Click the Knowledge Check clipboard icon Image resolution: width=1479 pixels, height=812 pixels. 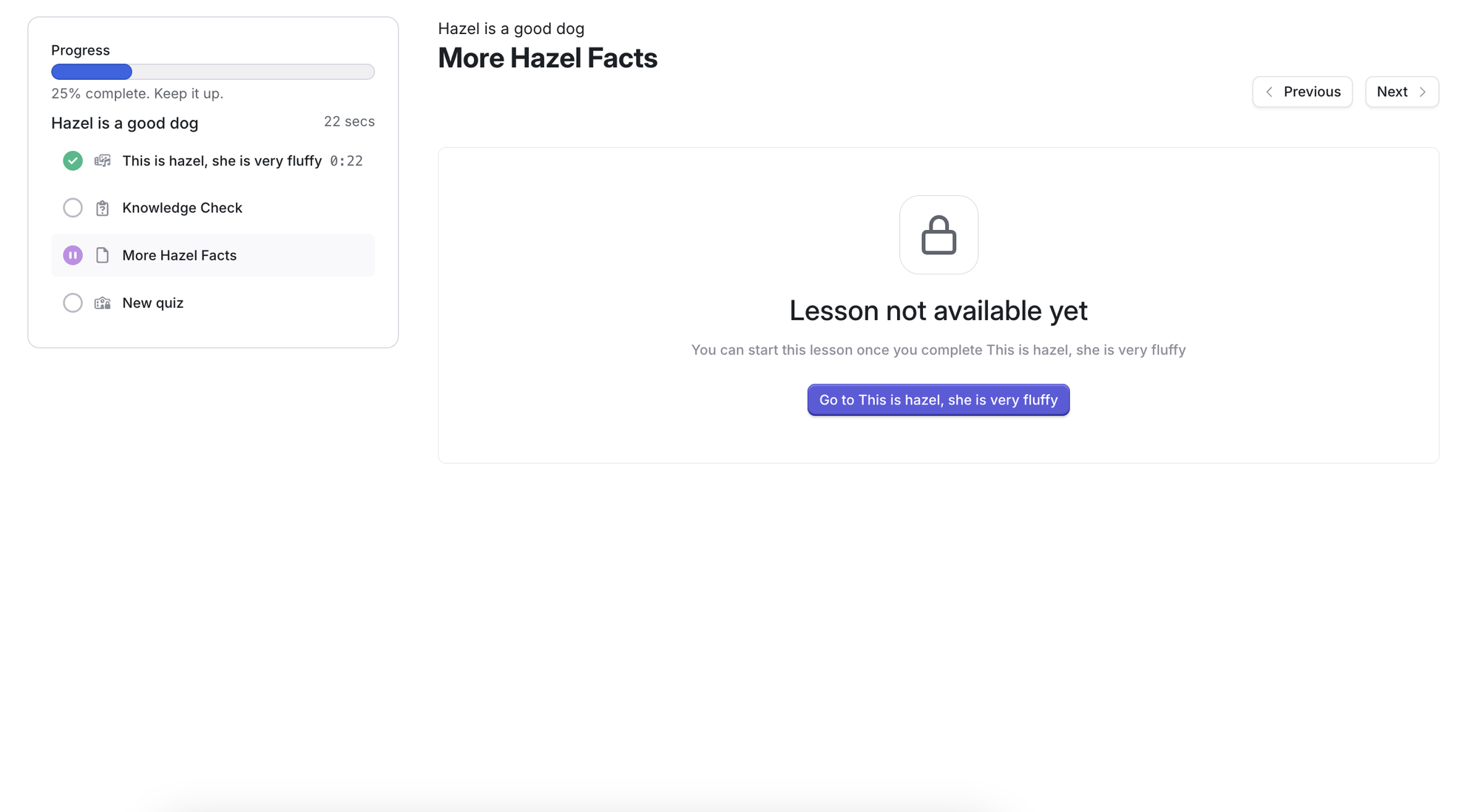pos(102,208)
